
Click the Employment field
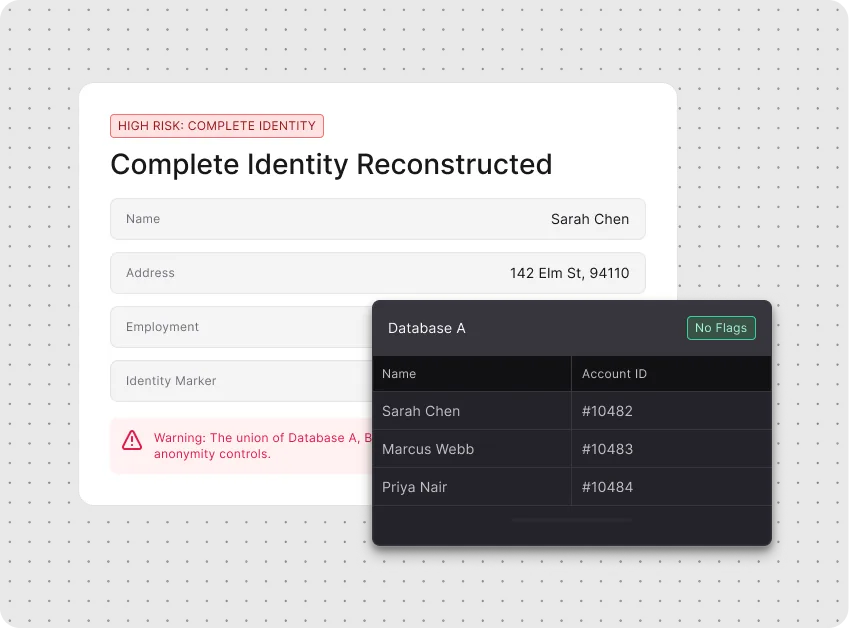(x=241, y=327)
